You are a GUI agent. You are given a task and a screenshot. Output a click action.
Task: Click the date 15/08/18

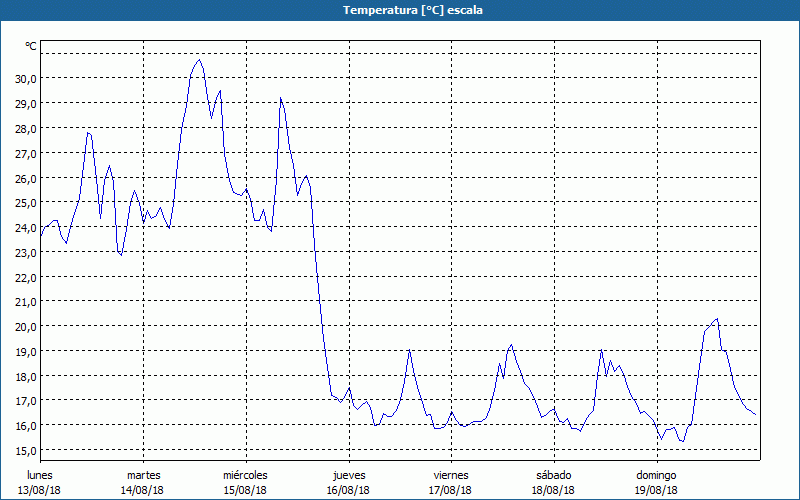pyautogui.click(x=245, y=490)
